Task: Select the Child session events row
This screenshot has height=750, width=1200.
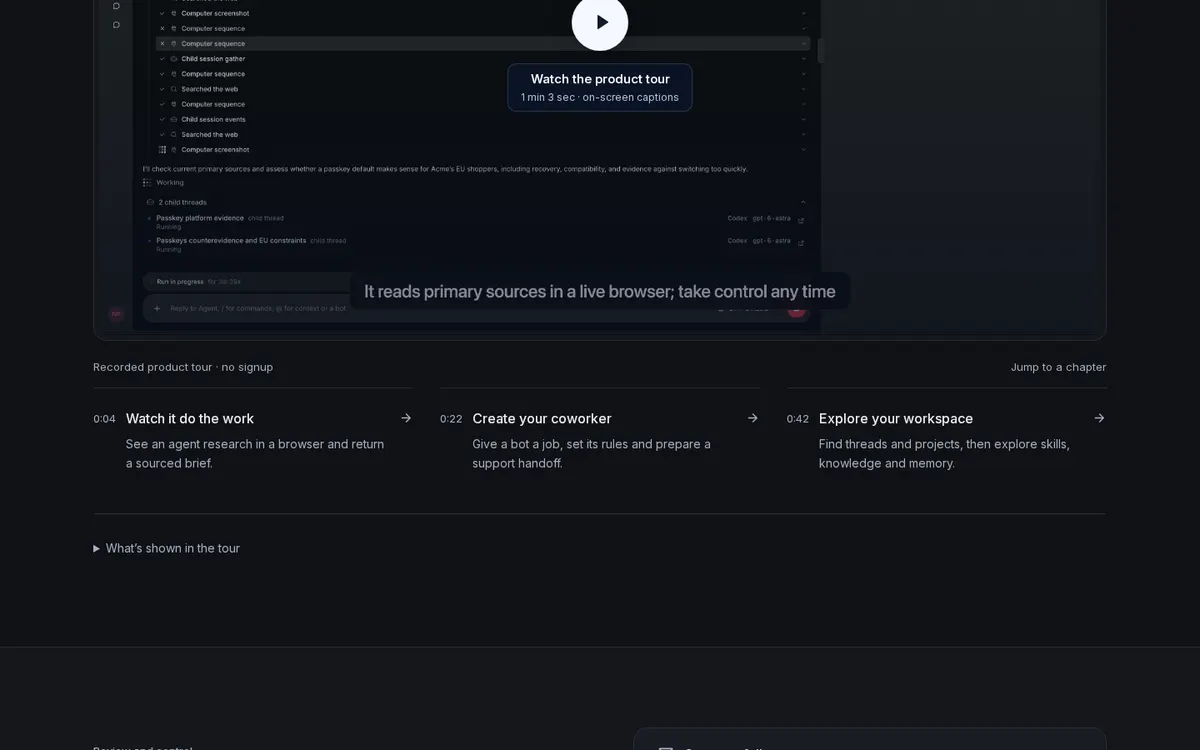Action: click(x=483, y=119)
